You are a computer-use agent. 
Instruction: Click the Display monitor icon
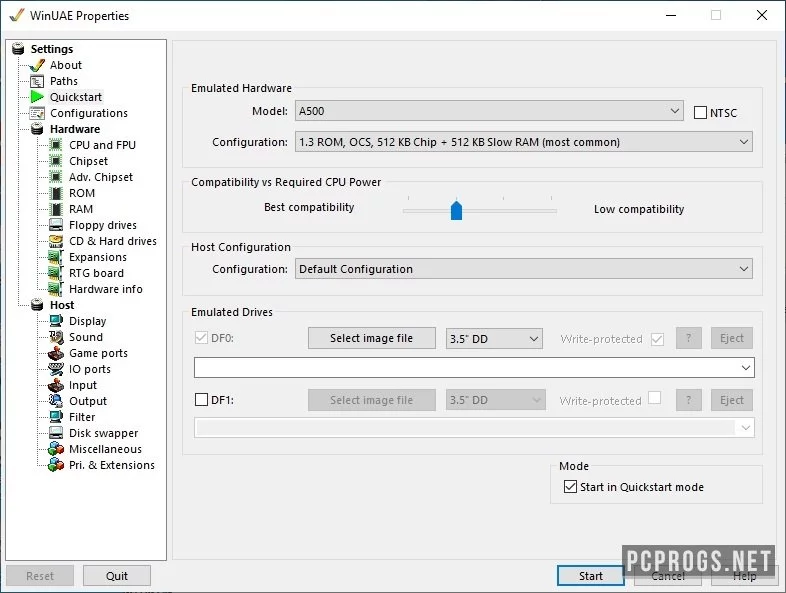coord(56,321)
